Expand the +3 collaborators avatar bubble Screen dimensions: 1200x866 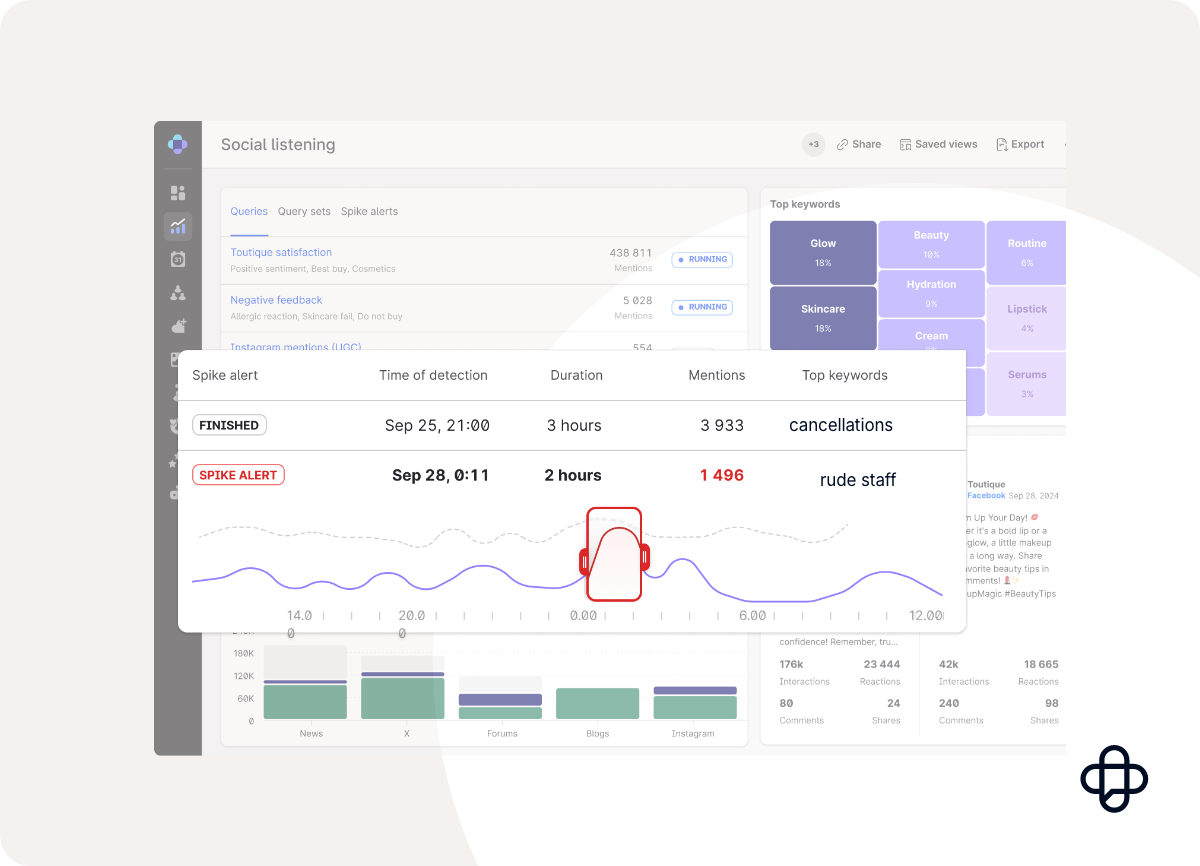coord(813,144)
